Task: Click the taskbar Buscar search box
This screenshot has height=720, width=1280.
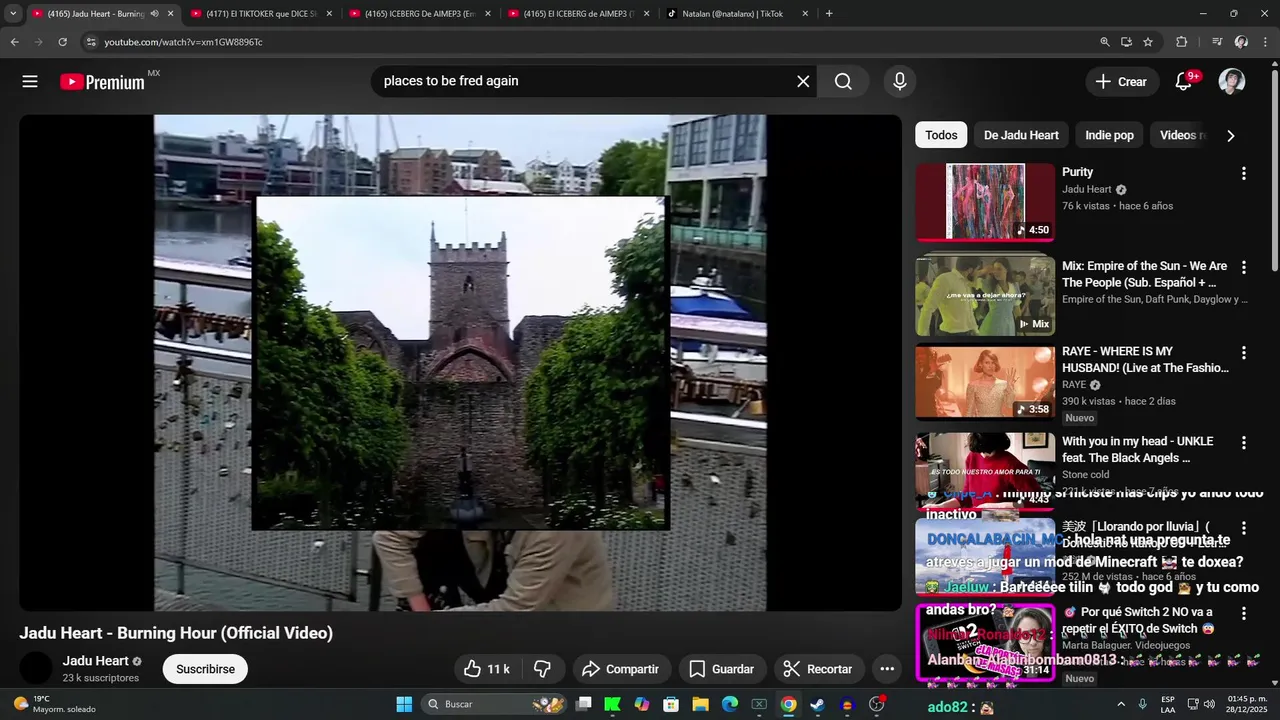Action: 495,704
